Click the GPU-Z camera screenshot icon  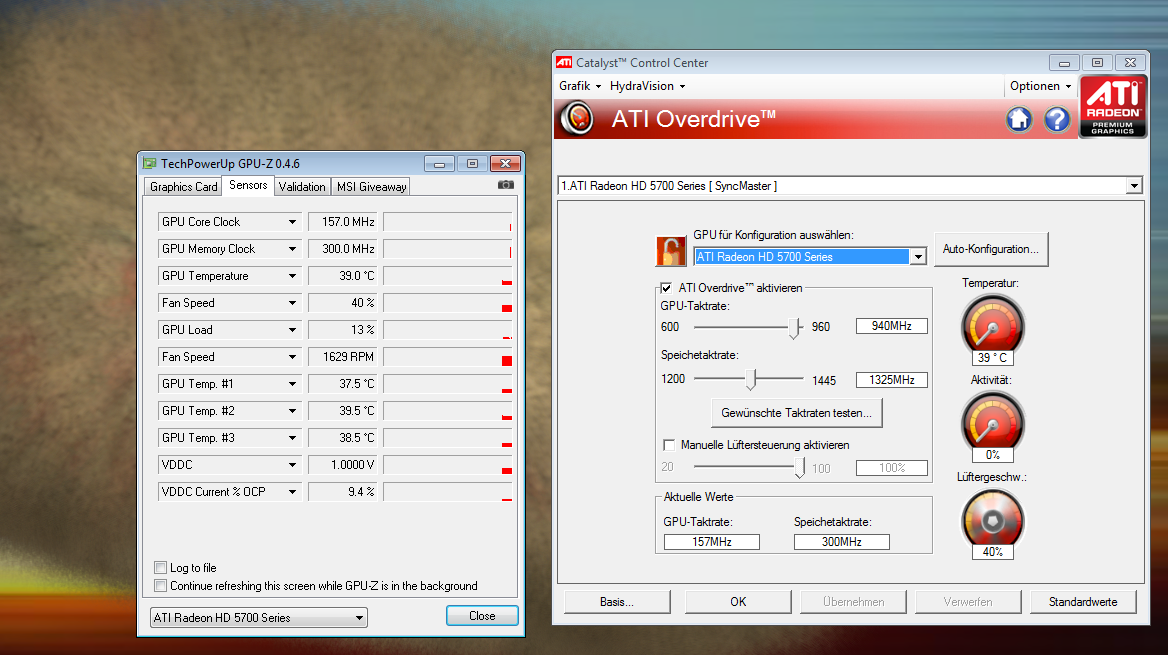click(506, 185)
